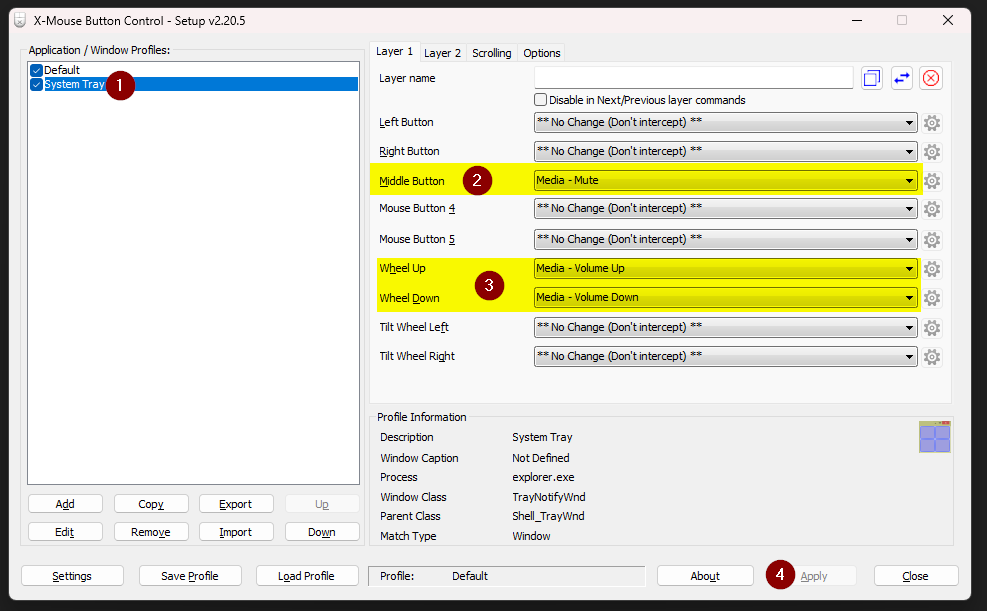Open the Scrolling tab
Image resolution: width=987 pixels, height=611 pixels.
click(492, 53)
